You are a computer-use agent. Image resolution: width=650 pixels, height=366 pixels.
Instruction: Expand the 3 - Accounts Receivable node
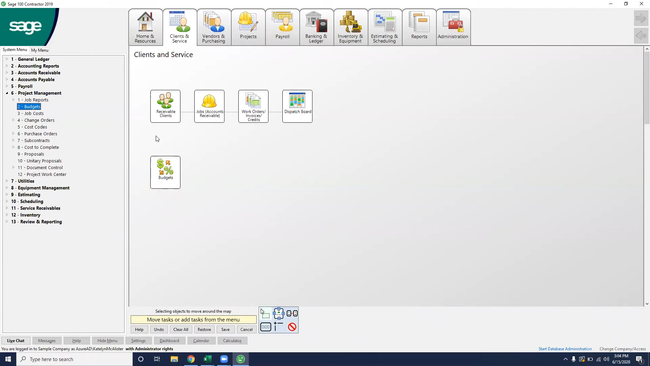pyautogui.click(x=7, y=73)
